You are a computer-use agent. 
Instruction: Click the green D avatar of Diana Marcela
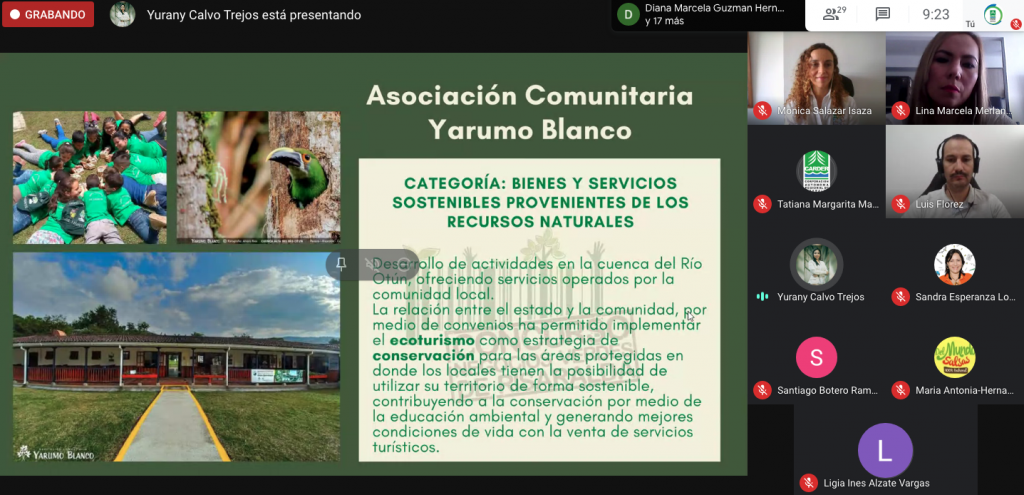(x=628, y=14)
